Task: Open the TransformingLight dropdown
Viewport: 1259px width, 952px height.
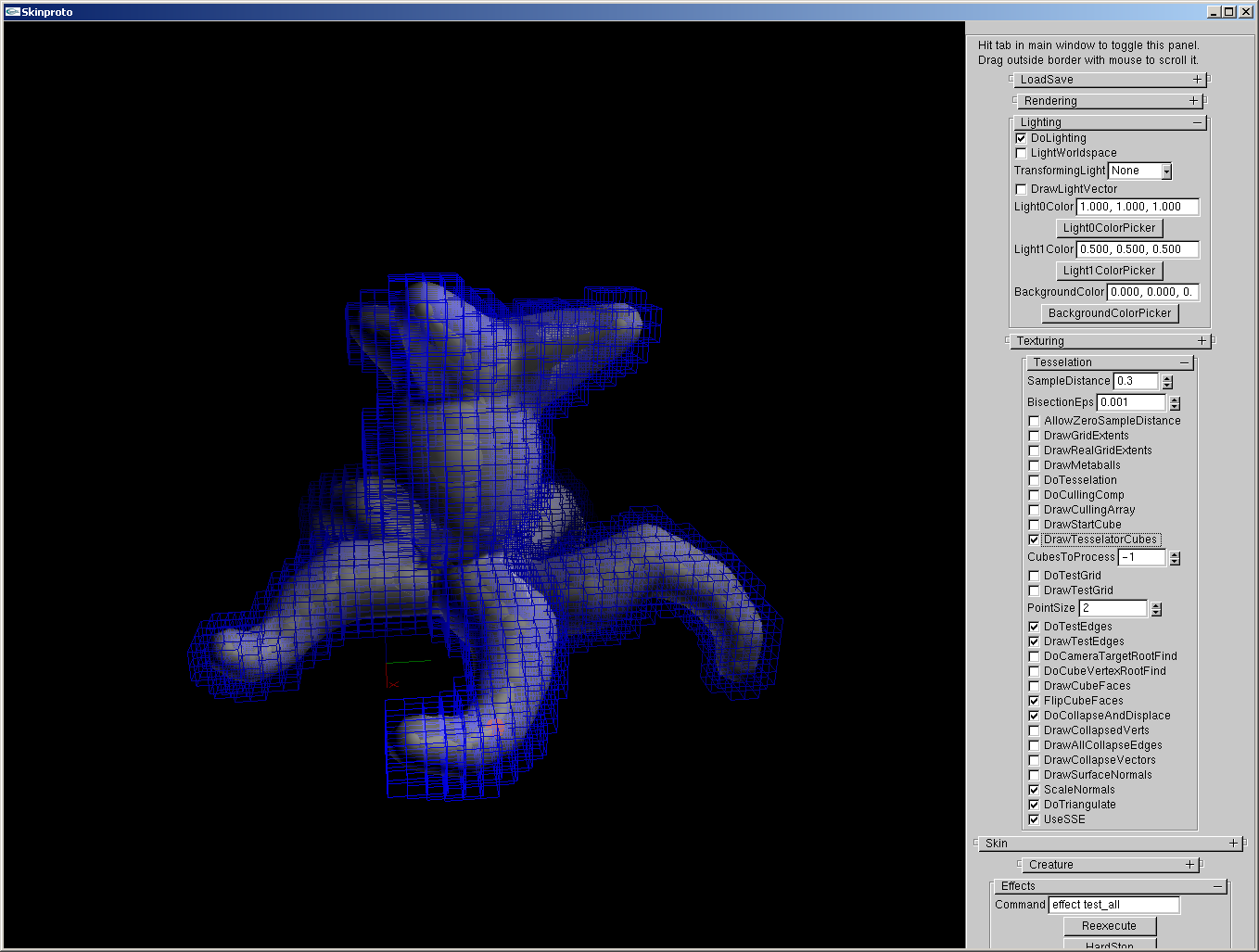Action: (x=1166, y=171)
